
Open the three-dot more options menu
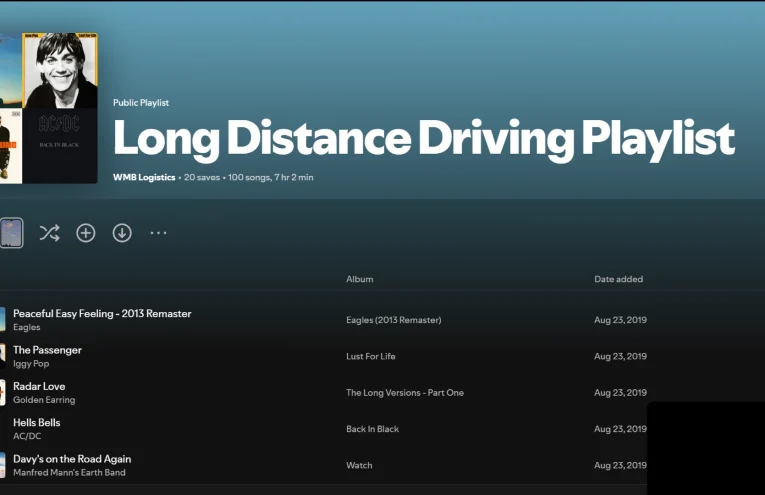tap(158, 233)
